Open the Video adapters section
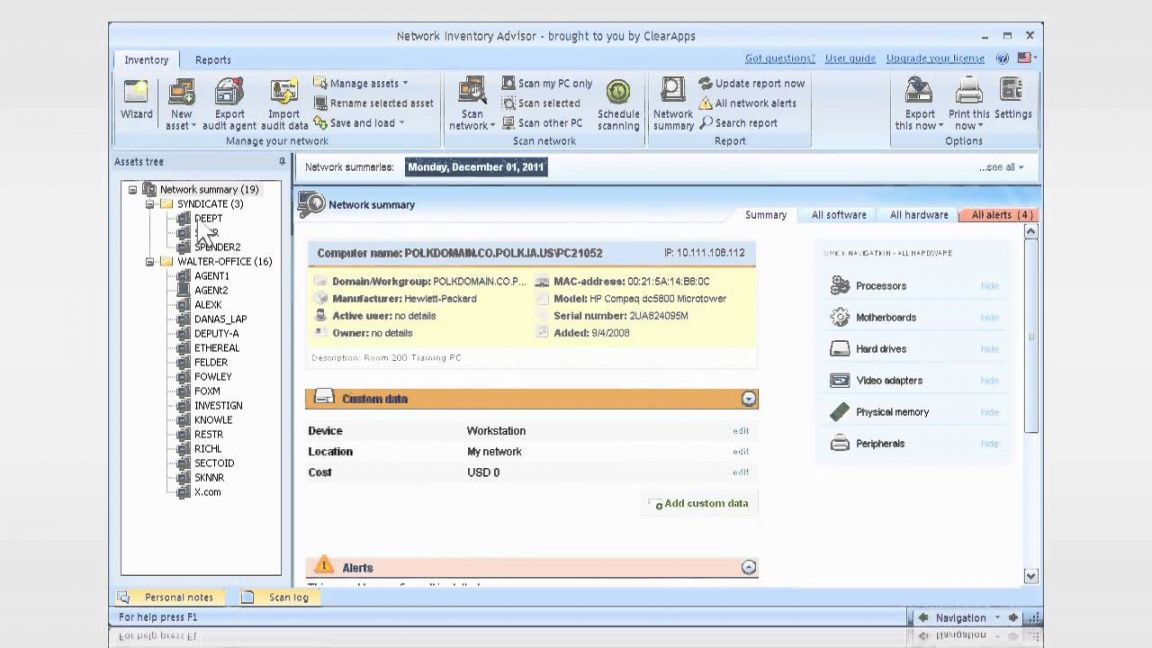This screenshot has width=1152, height=648. tap(889, 381)
